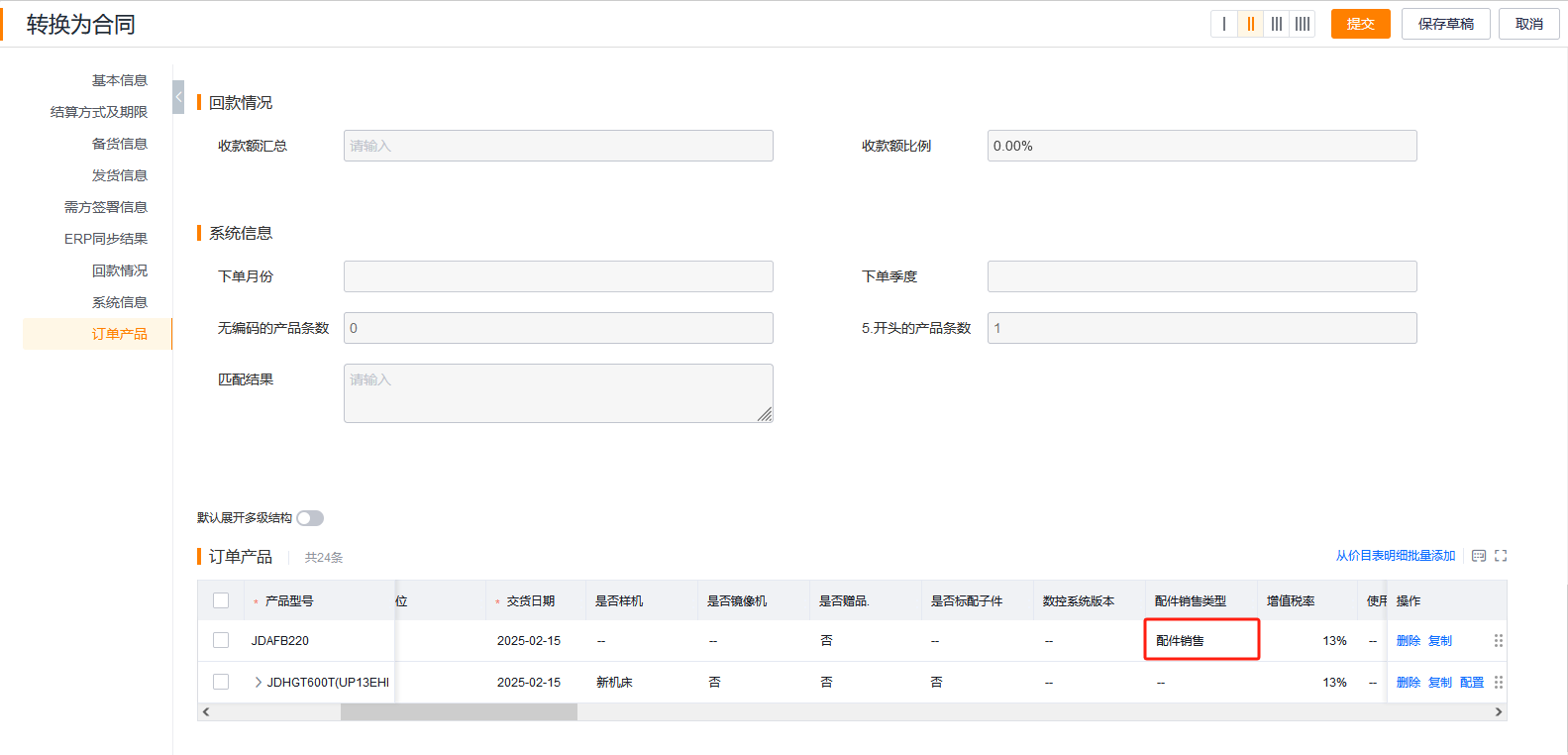1568x755 pixels.
Task: Expand the JDHGT600T(UP13EHI row chevron
Action: point(259,682)
